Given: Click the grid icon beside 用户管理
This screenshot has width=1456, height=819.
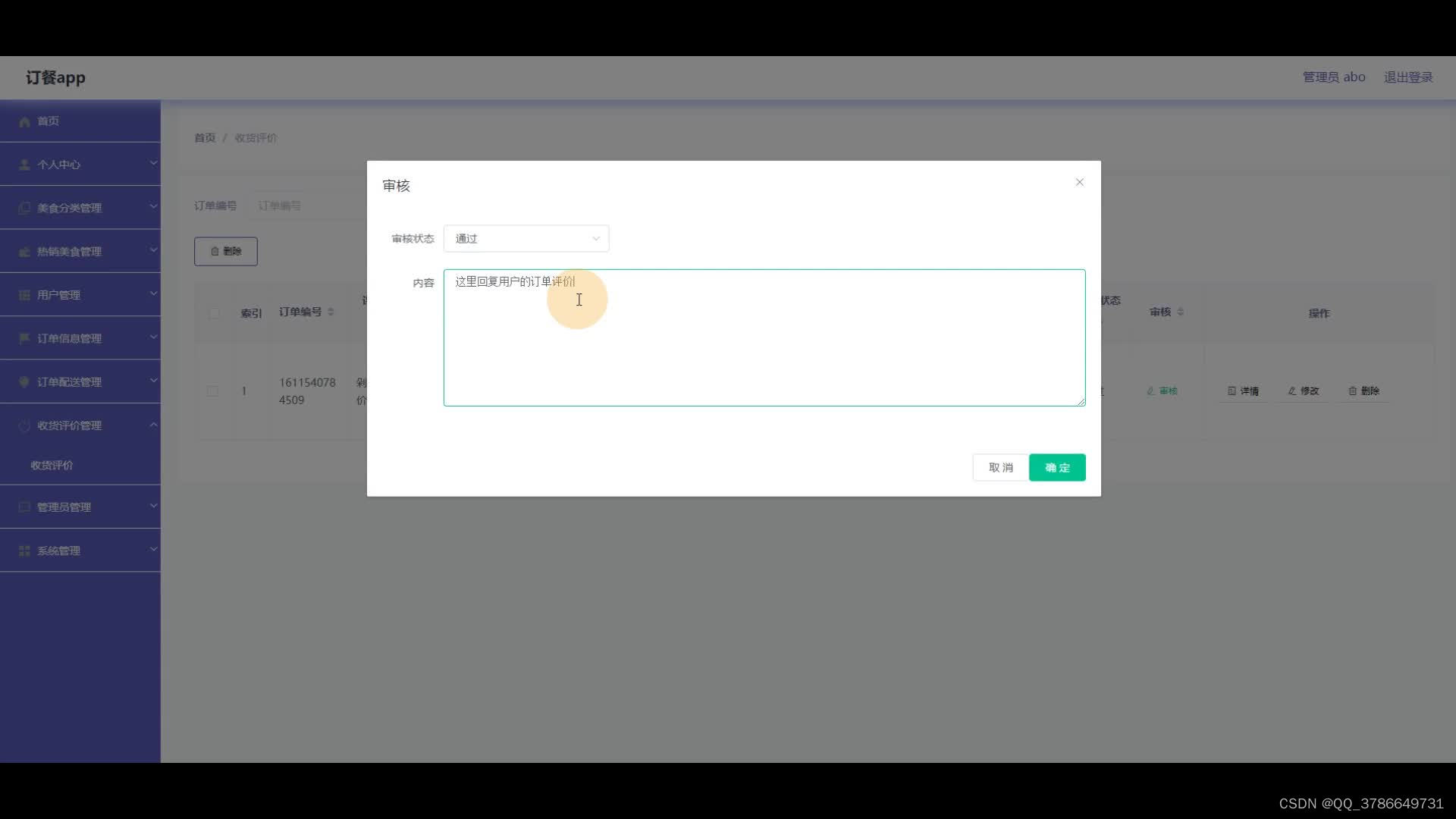Looking at the screenshot, I should 24,295.
